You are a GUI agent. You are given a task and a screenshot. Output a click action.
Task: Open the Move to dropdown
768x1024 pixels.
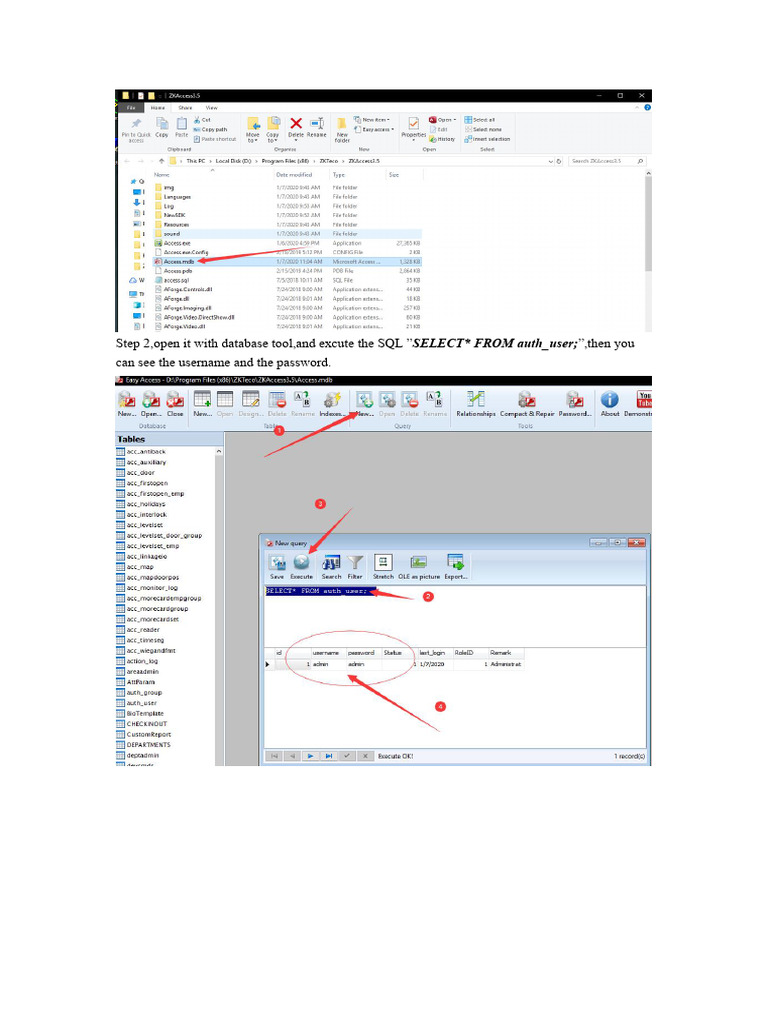click(x=253, y=129)
